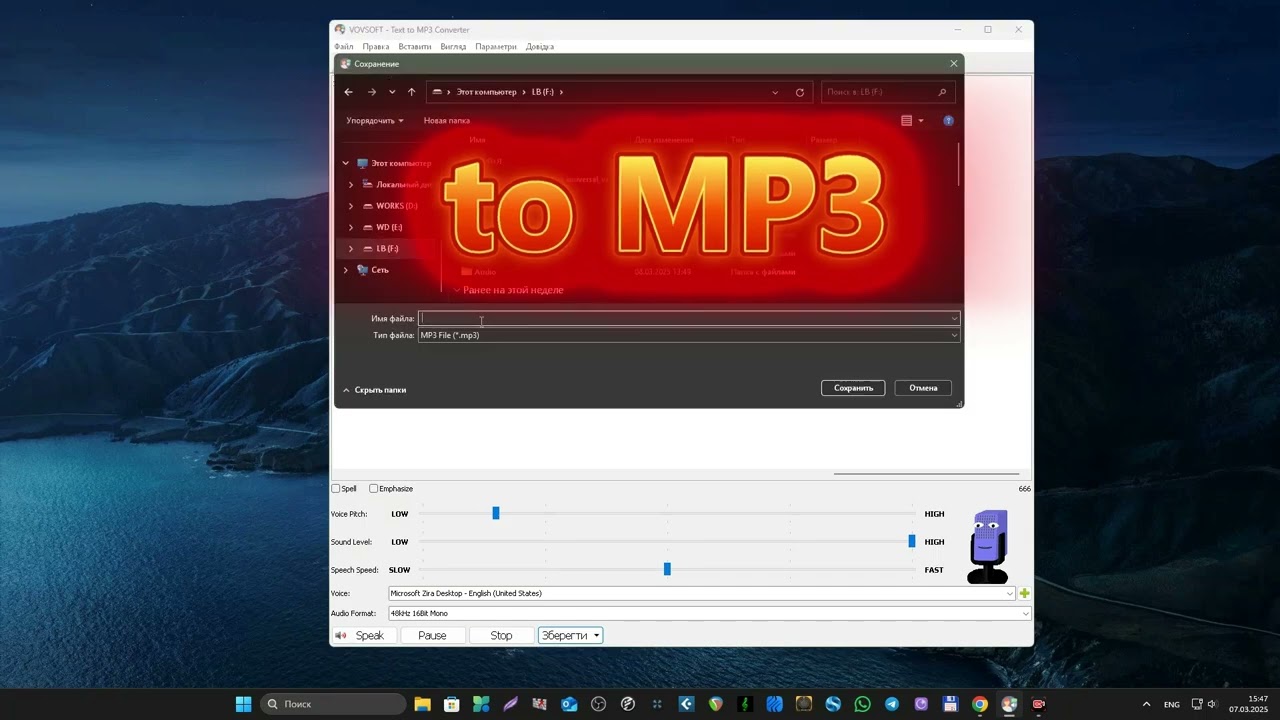
Task: Enable the Emphasize checkbox
Action: 374,489
